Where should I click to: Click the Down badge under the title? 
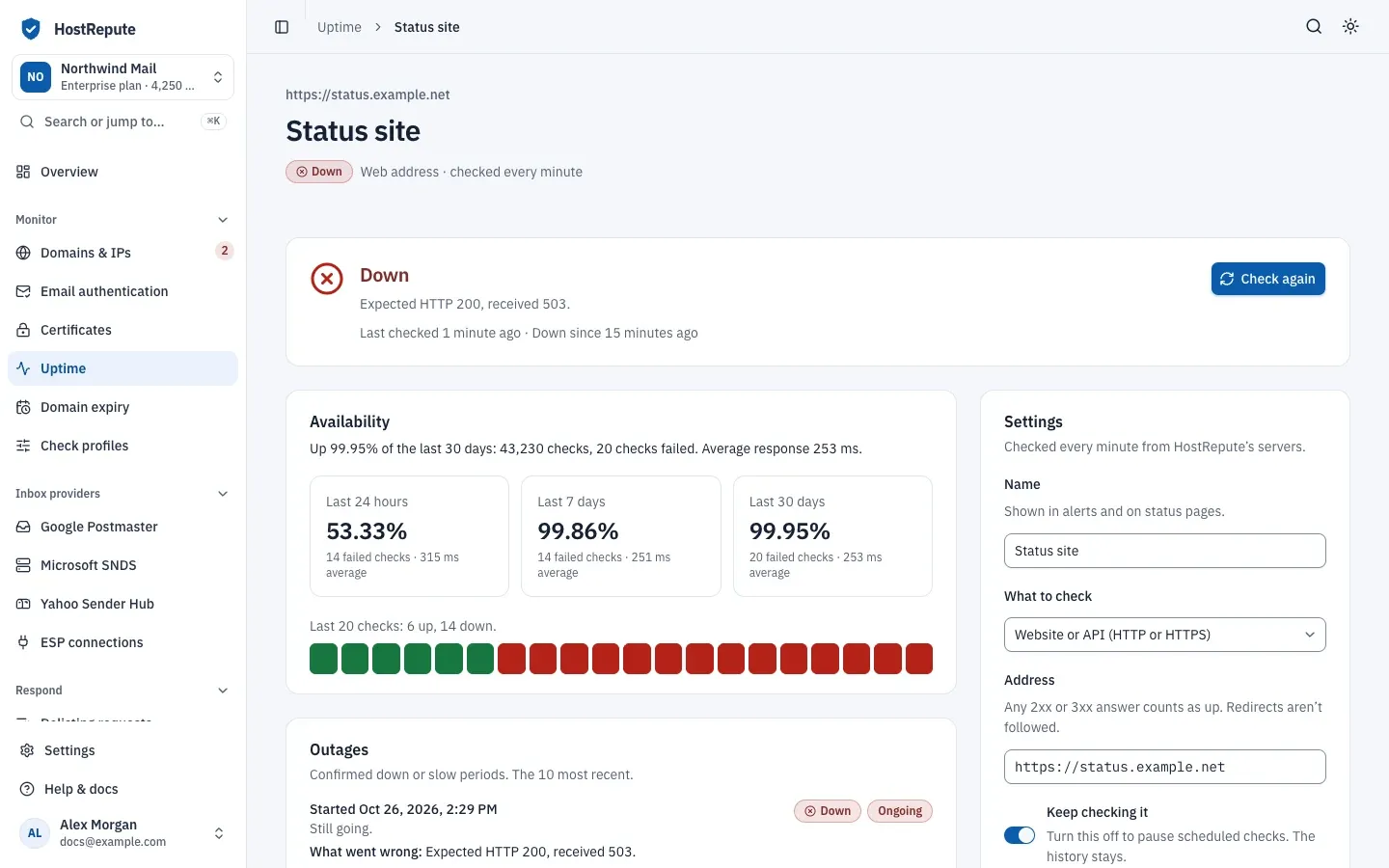(319, 172)
